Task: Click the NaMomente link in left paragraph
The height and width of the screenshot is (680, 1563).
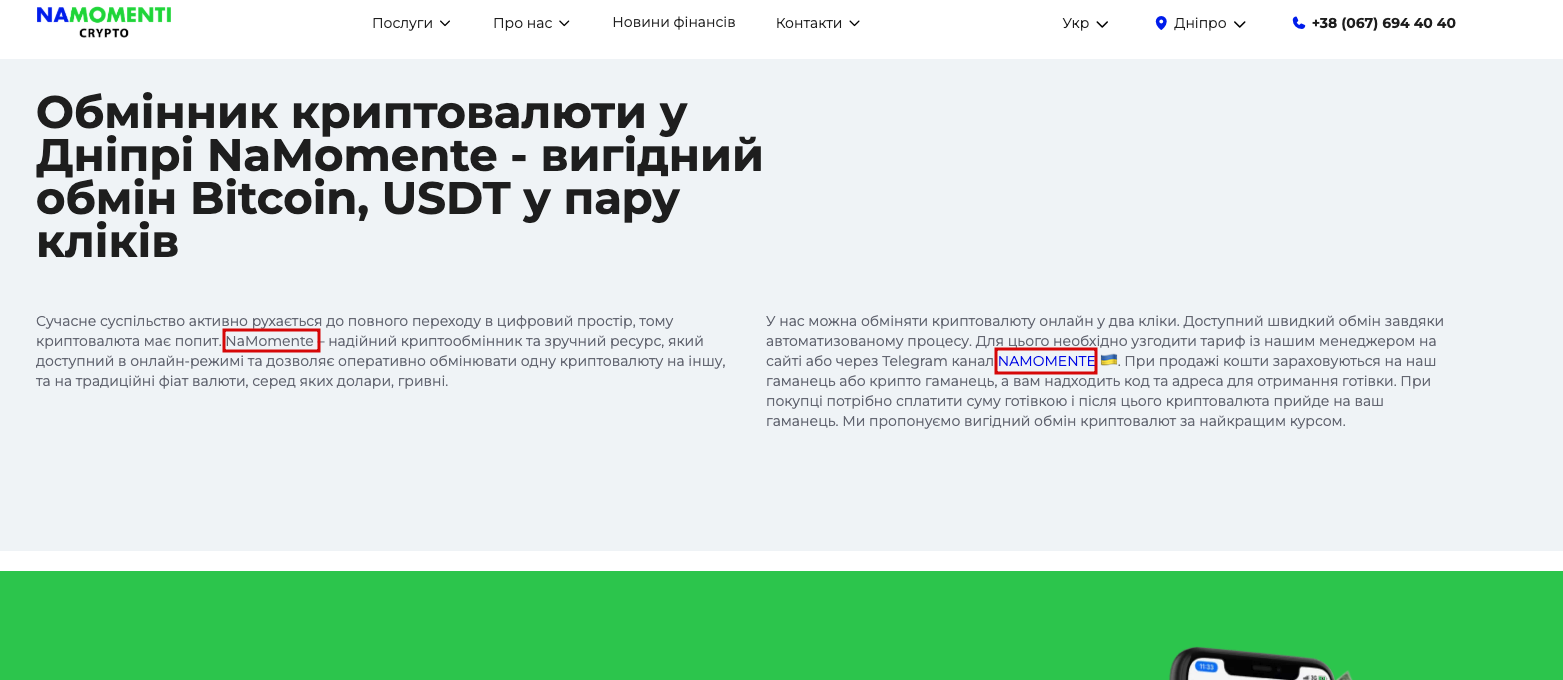Action: (x=270, y=341)
